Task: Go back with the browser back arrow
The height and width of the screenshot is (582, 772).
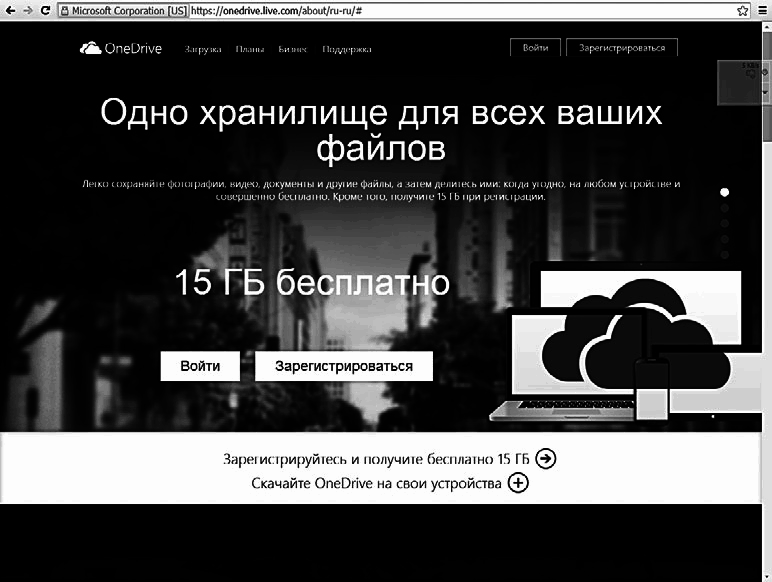Action: tap(10, 10)
